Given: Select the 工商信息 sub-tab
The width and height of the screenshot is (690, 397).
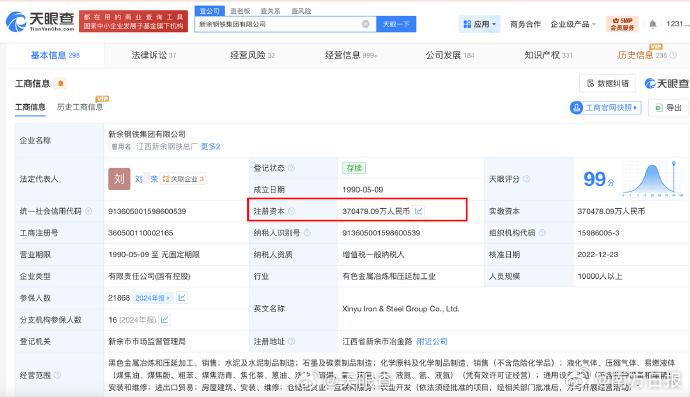Looking at the screenshot, I should tap(30, 107).
